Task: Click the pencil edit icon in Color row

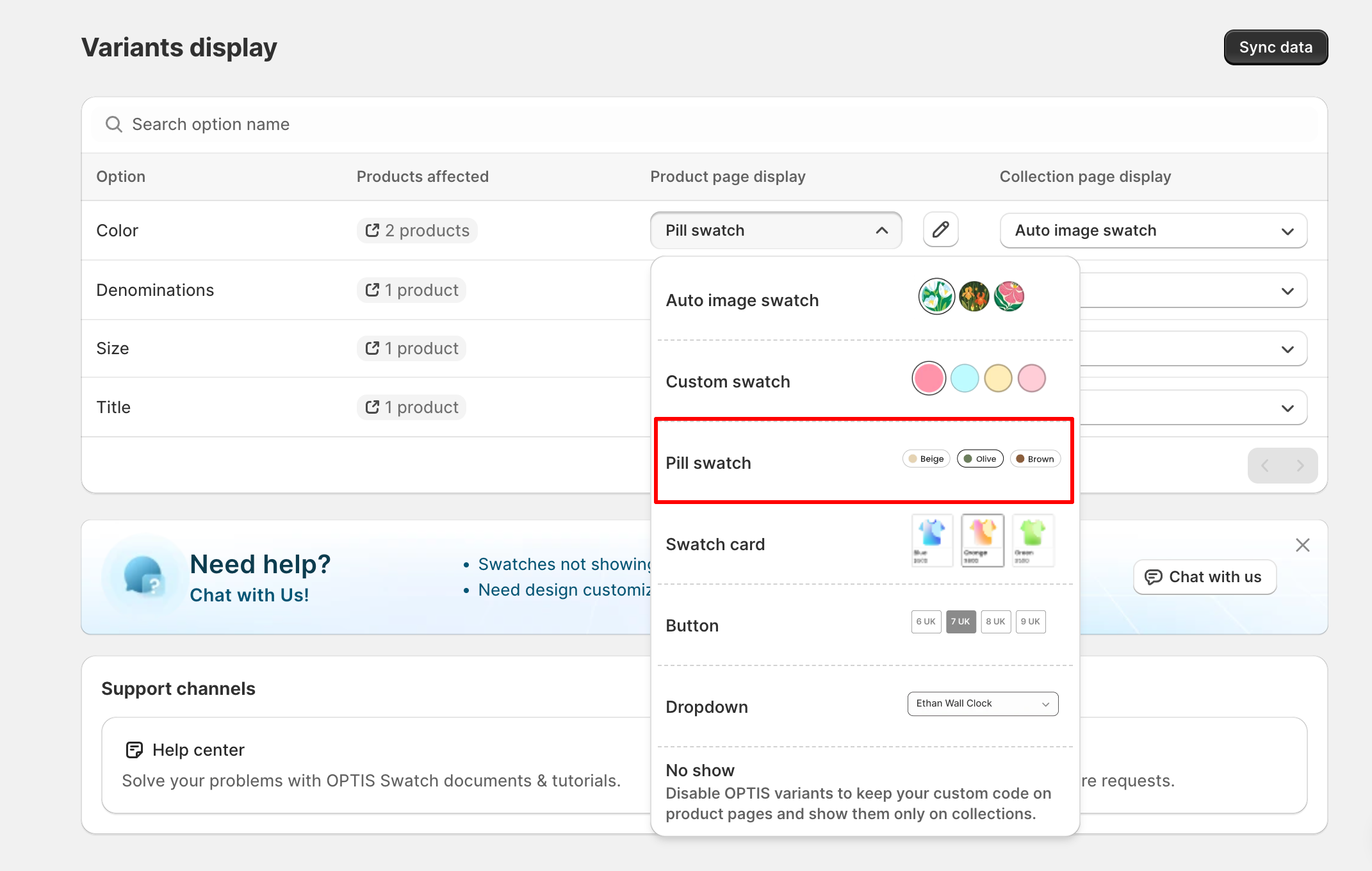Action: coord(940,230)
